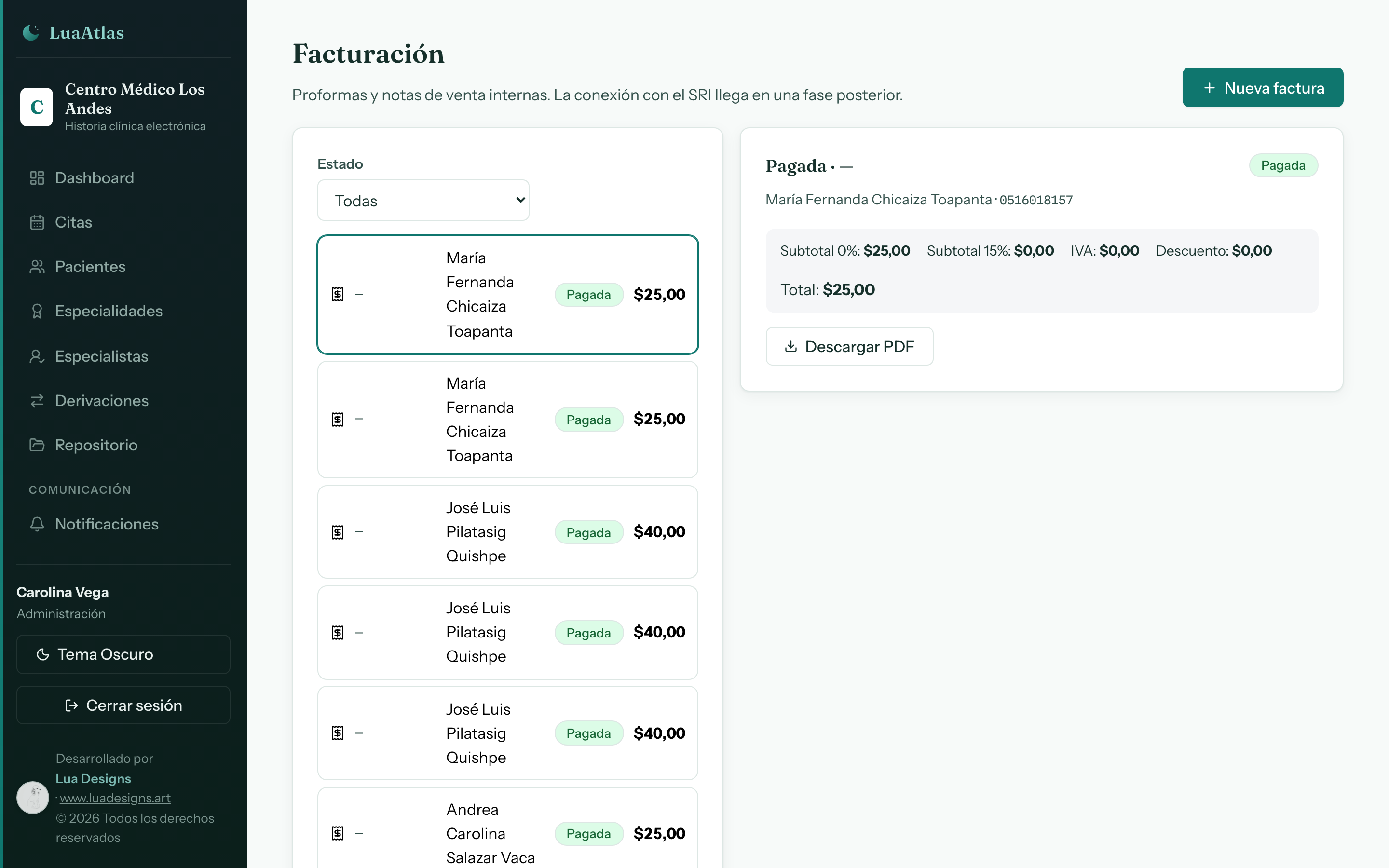Open the Dashboard menu item

[x=123, y=178]
